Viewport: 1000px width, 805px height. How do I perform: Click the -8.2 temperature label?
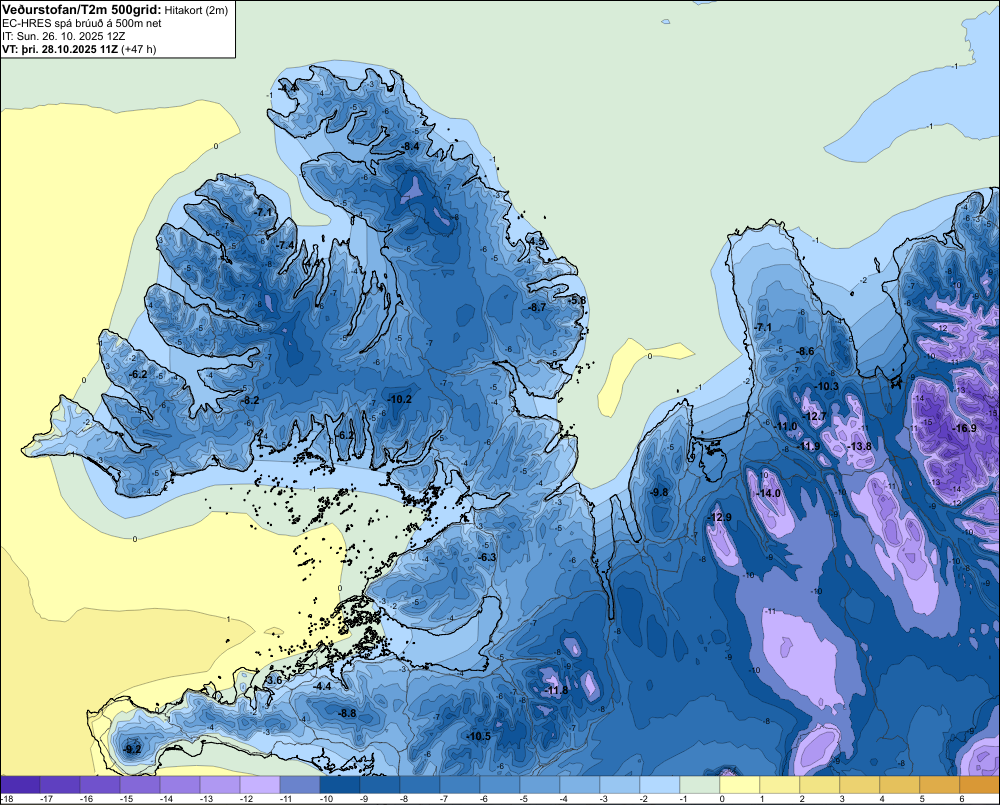click(251, 400)
